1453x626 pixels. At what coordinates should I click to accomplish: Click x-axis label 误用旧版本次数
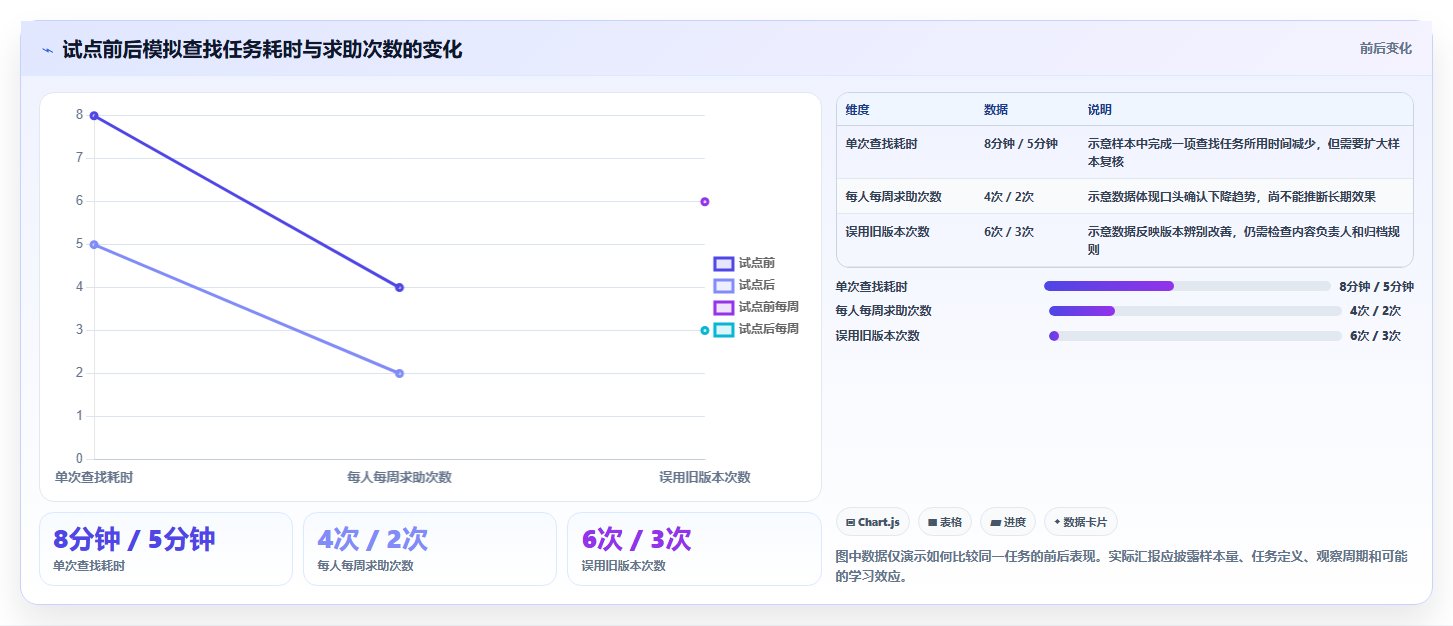[x=705, y=478]
